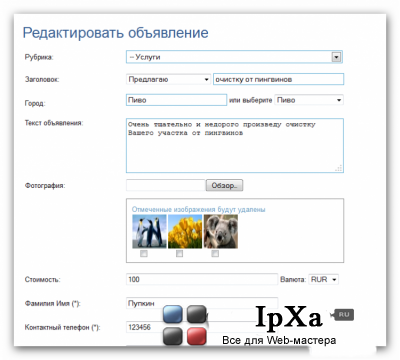Screen dimensions: 400x360
Task: Check the box under the koala image
Action: [x=215, y=254]
